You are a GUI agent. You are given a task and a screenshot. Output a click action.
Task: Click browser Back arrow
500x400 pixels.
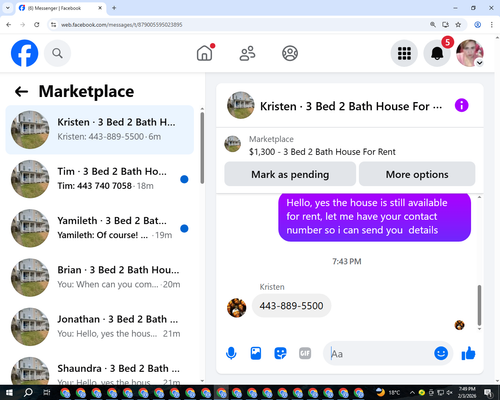point(9,25)
